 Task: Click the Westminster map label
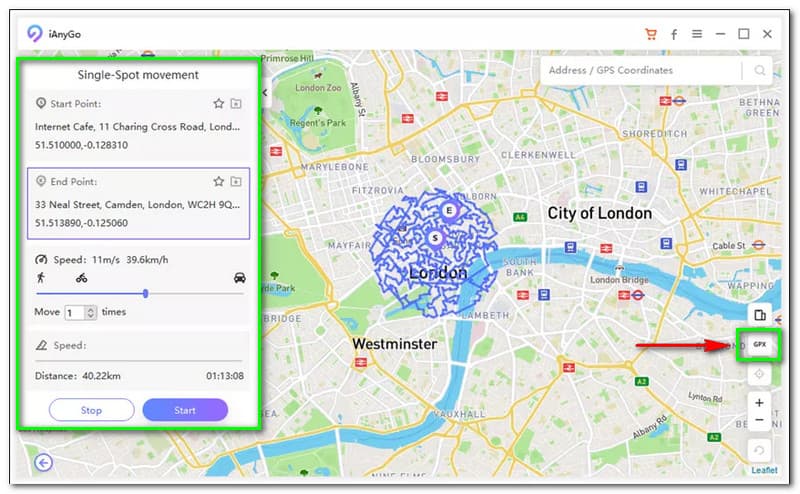coord(394,344)
